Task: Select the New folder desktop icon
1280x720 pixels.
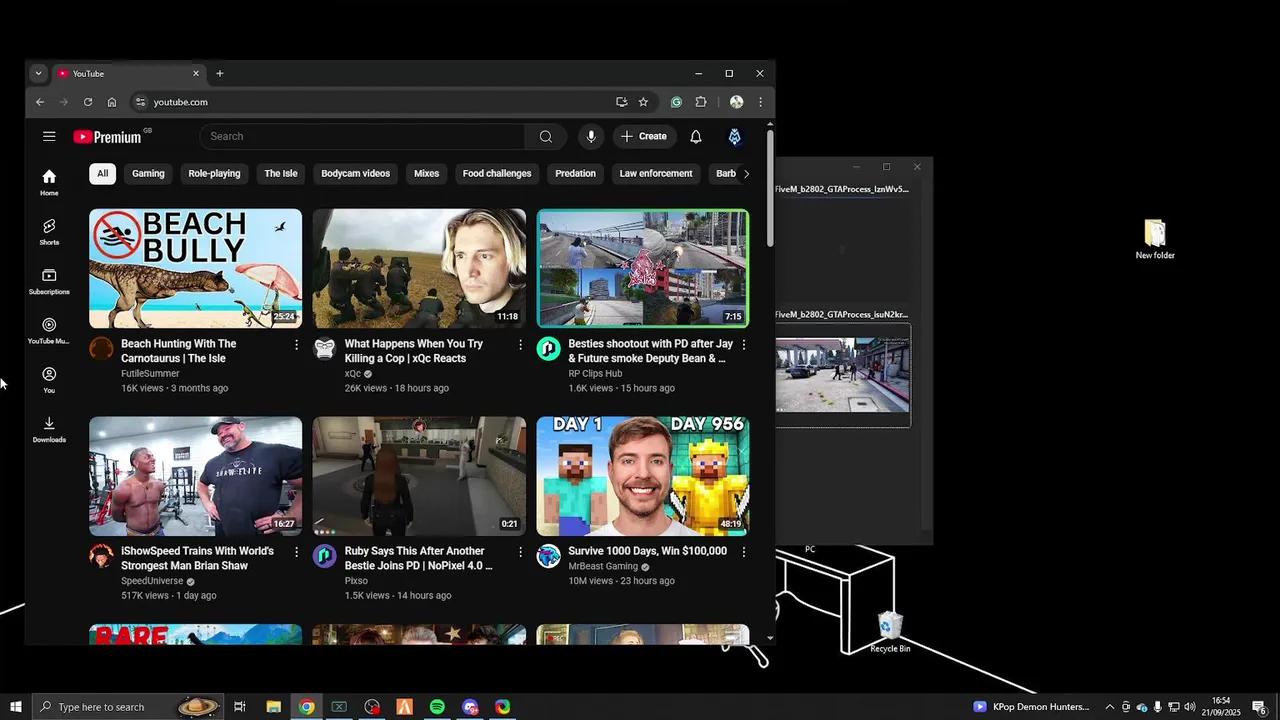Action: click(1155, 239)
